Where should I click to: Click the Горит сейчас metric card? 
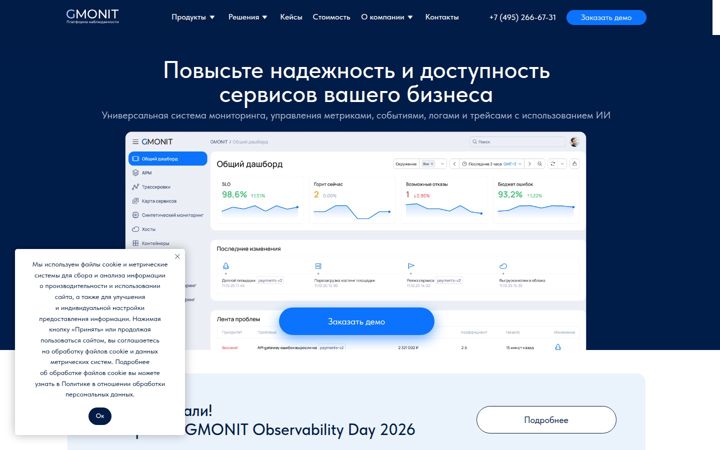point(352,200)
